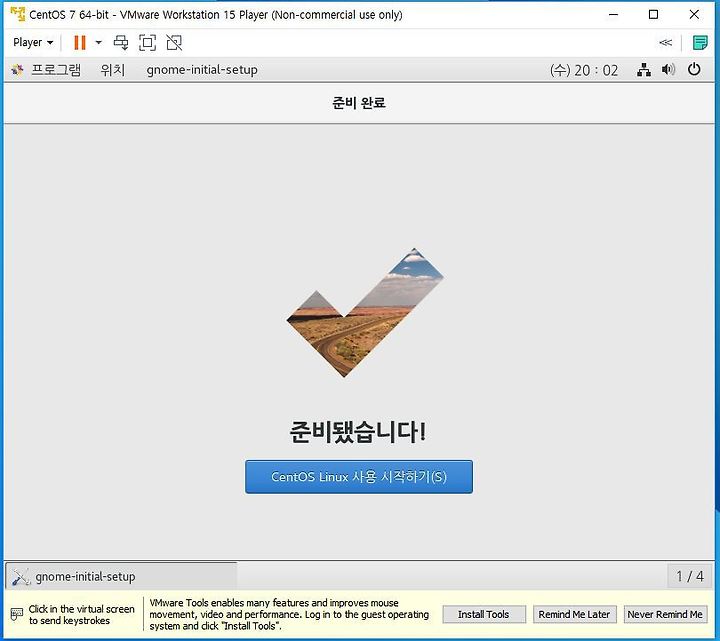Click CentOS Linux 사용 시작하기(S) button
This screenshot has width=720, height=641.
click(x=359, y=477)
